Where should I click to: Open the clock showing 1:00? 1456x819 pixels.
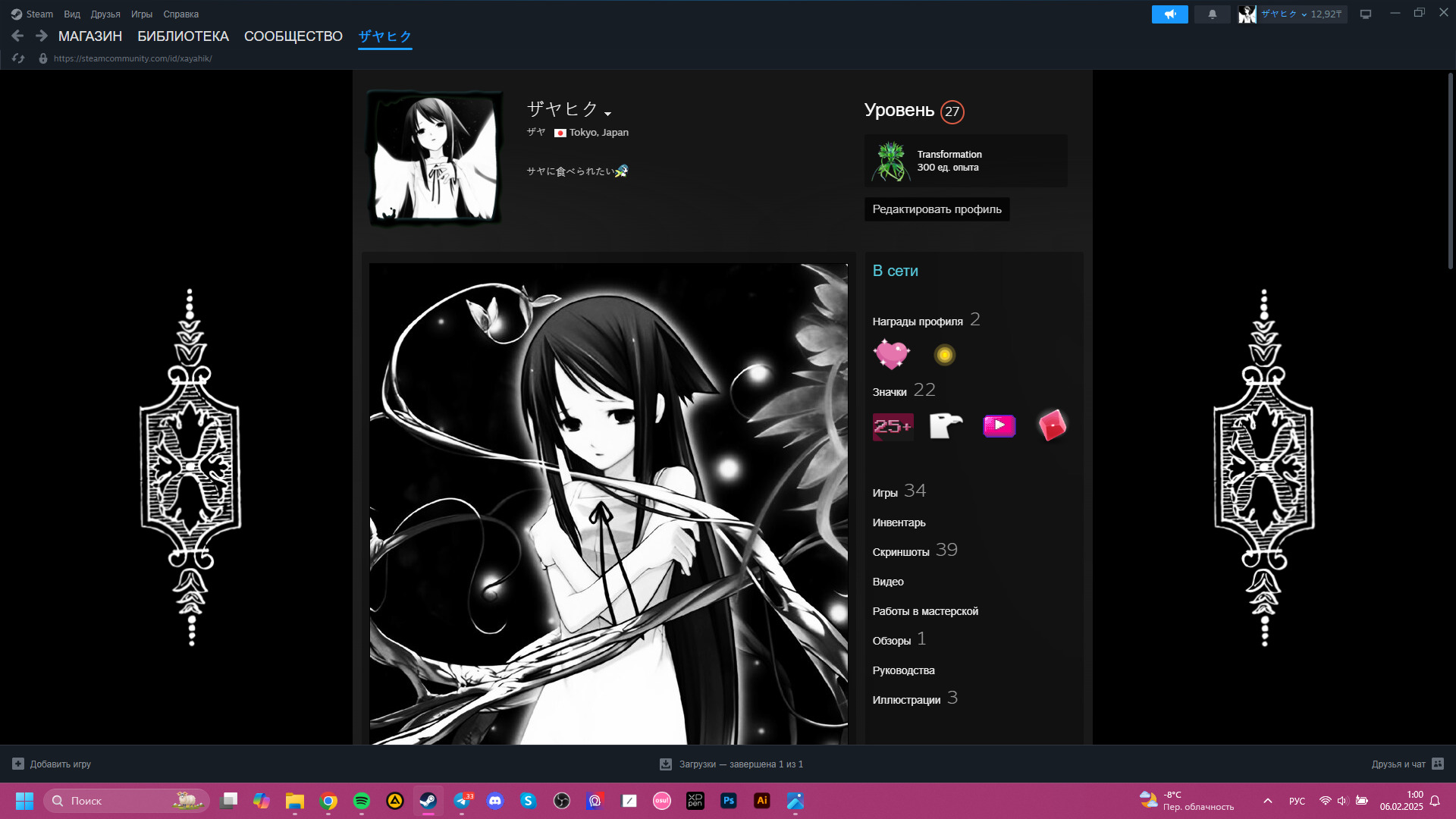tap(1401, 801)
